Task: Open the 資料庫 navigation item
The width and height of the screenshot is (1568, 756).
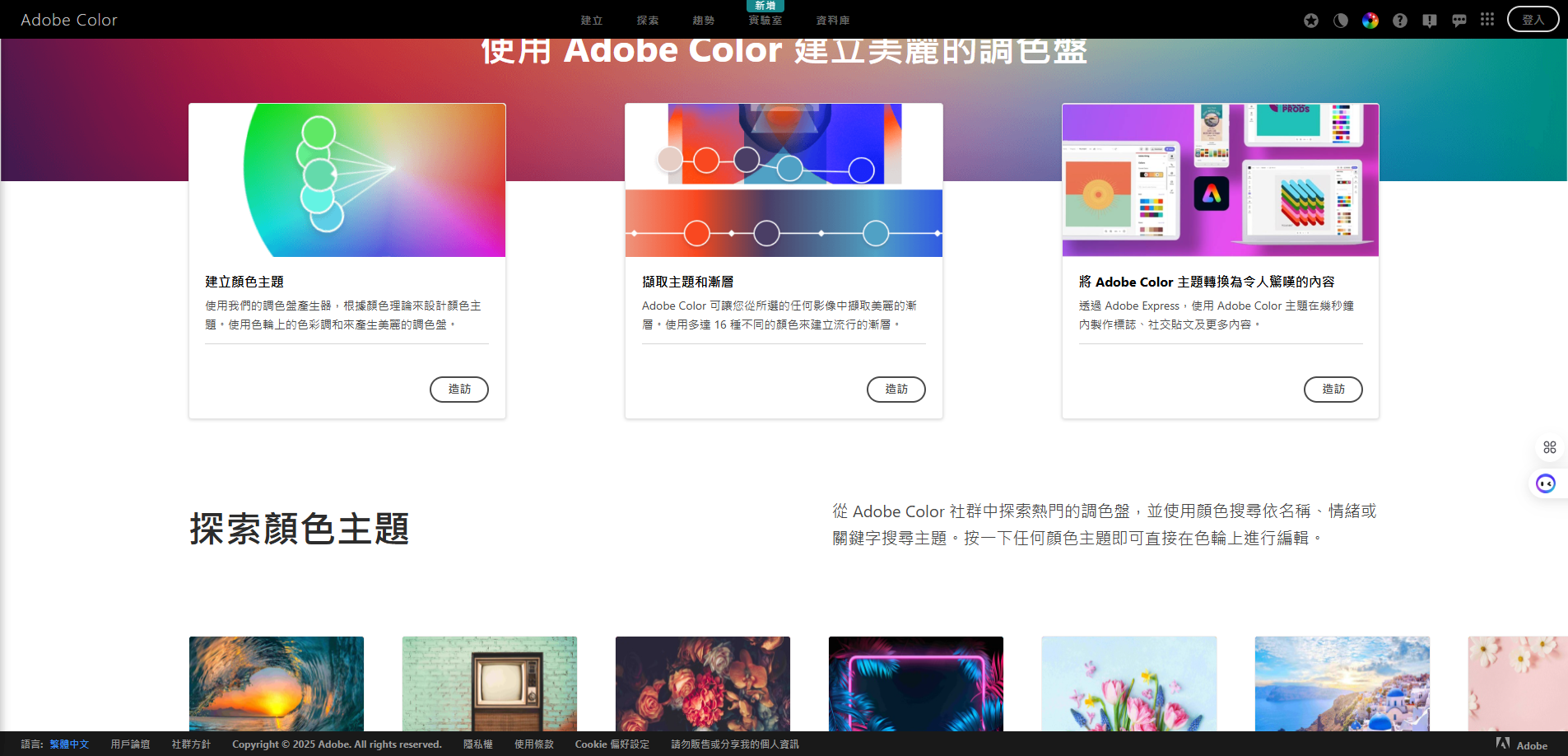Action: pyautogui.click(x=832, y=20)
